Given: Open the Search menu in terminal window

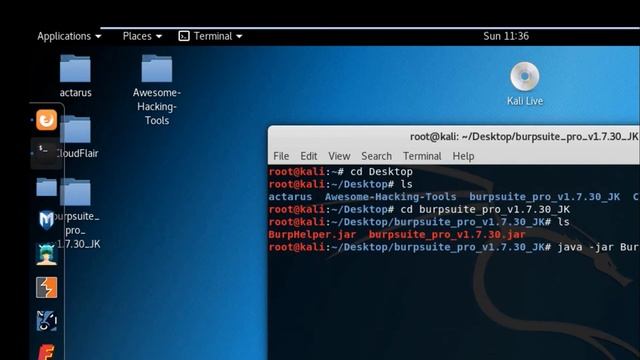Looking at the screenshot, I should click(x=376, y=156).
